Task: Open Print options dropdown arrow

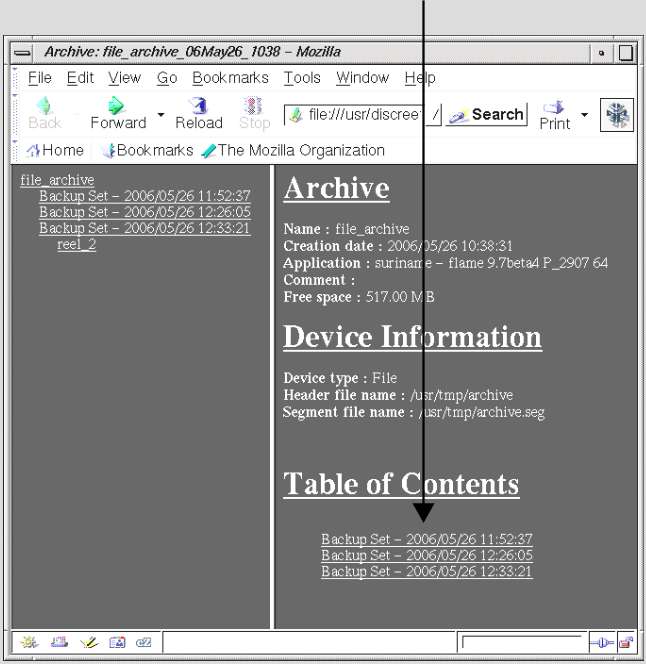Action: pos(585,113)
